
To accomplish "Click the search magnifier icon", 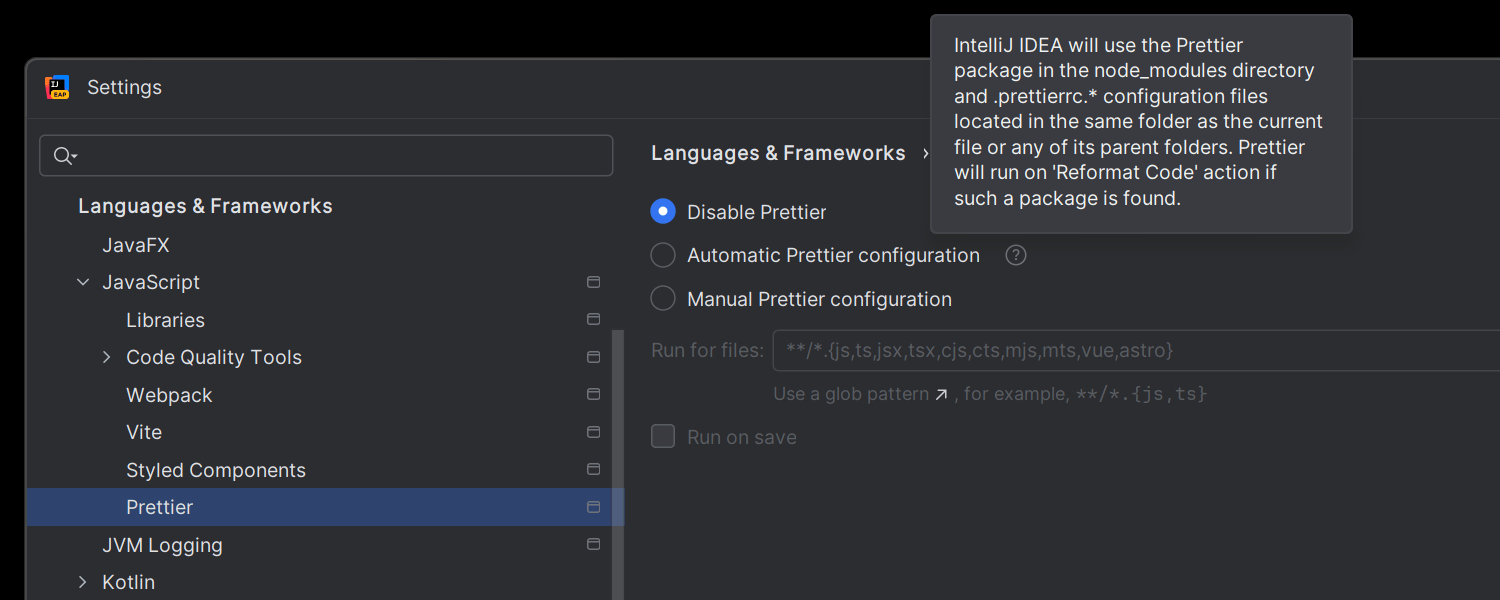I will pos(64,156).
